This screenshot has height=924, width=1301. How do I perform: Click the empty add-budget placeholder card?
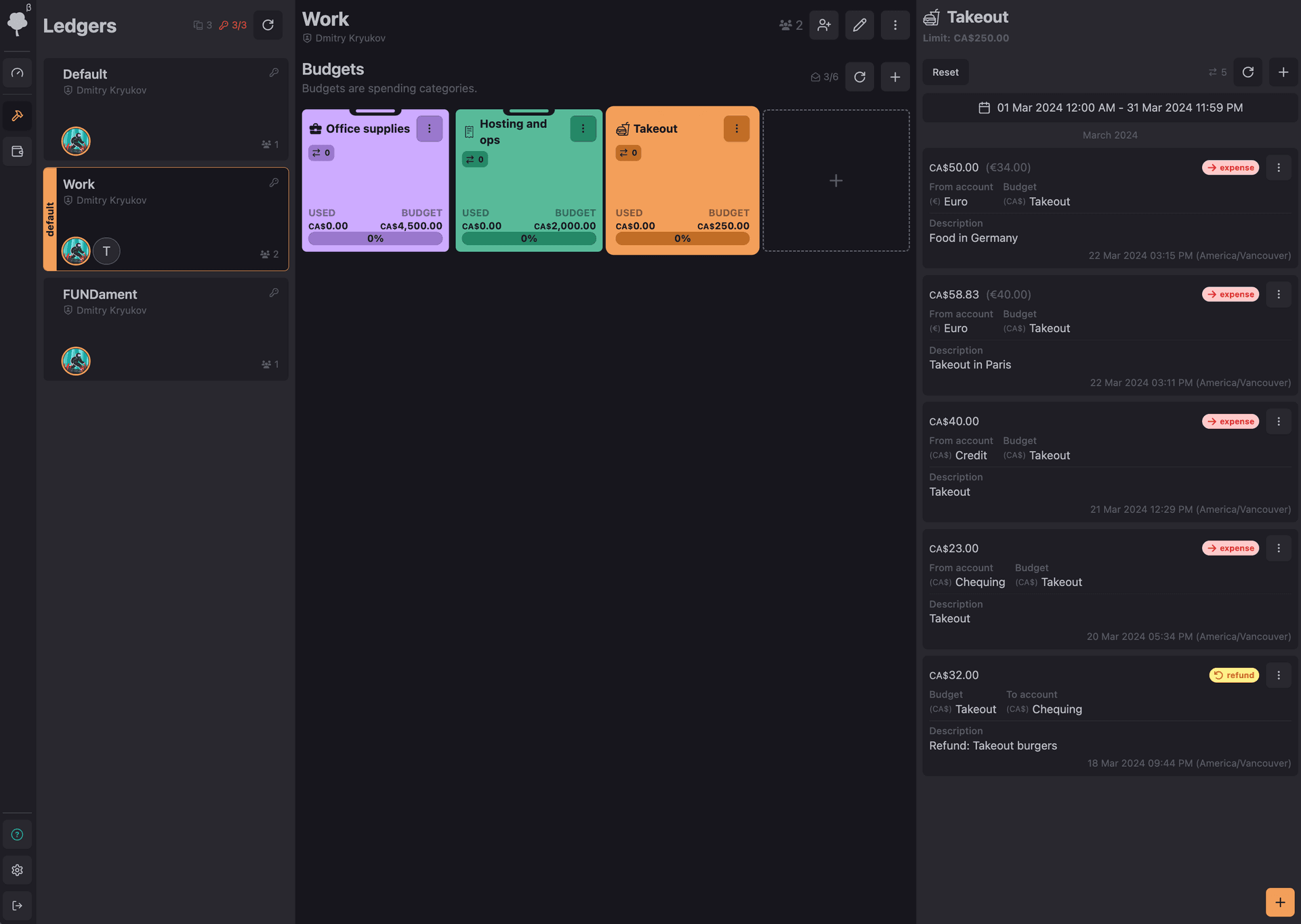click(835, 181)
